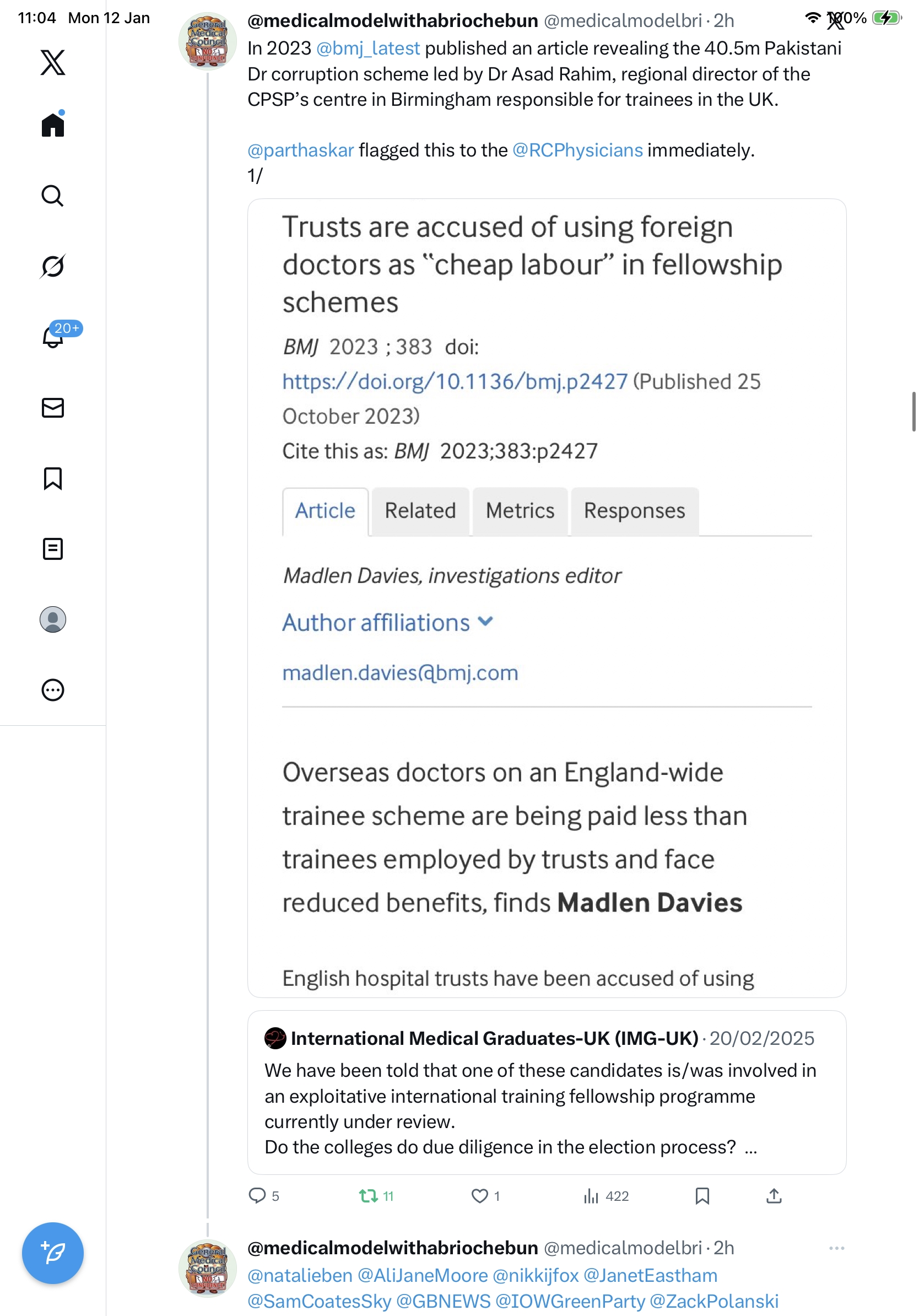Open Bookmarks from the sidebar
Viewport: 919px width, 1316px height.
53,478
